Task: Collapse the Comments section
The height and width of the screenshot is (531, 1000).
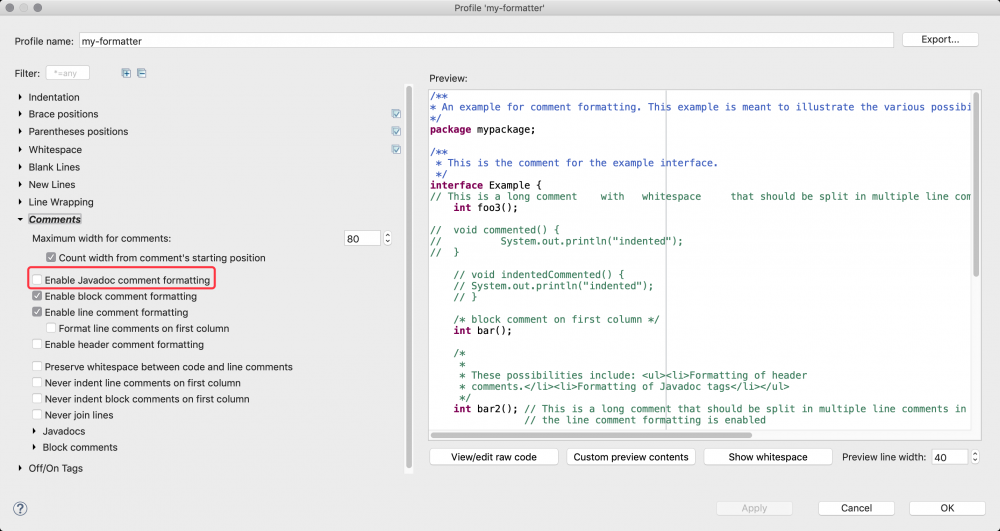Action: pos(20,219)
